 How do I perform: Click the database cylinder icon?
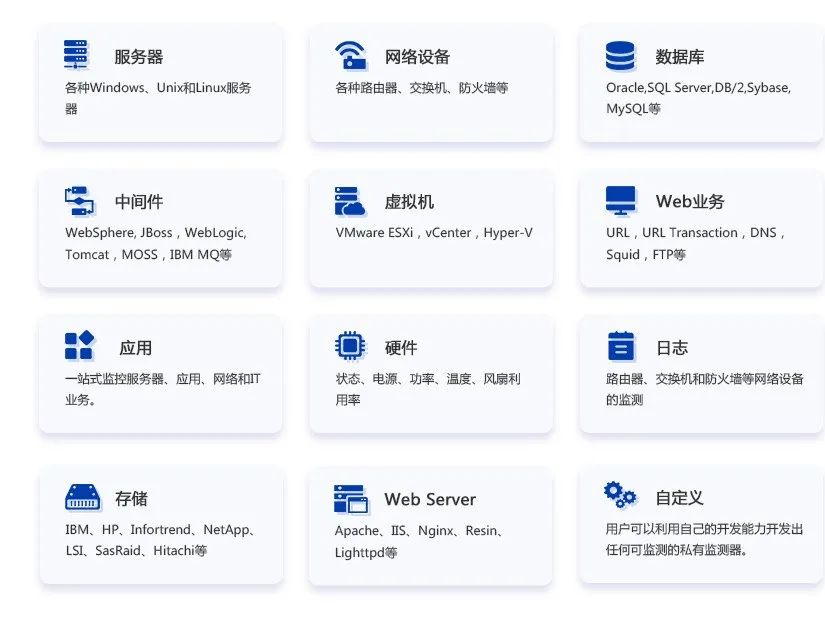(620, 56)
